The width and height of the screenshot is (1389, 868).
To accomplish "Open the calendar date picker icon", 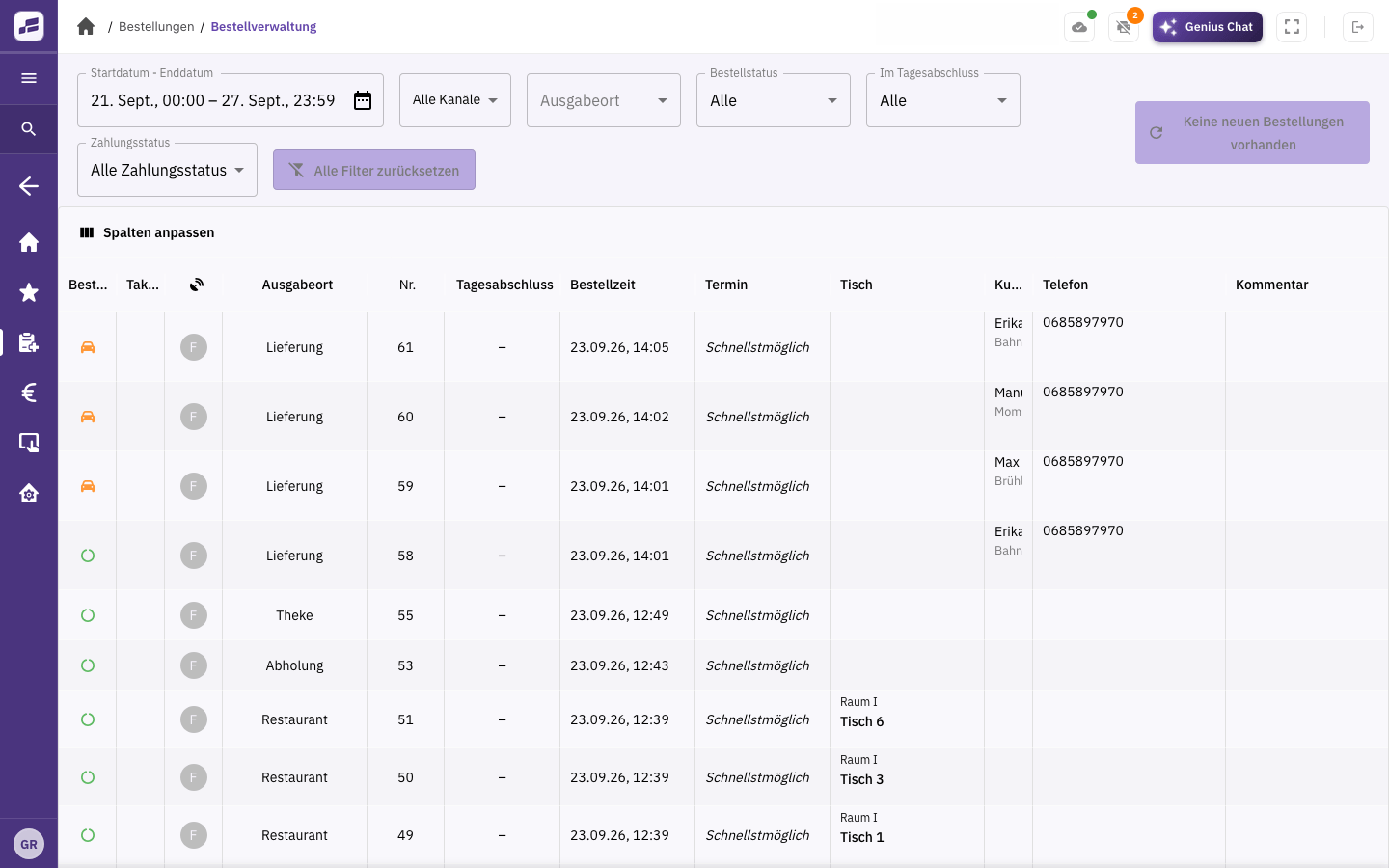I will tap(363, 100).
